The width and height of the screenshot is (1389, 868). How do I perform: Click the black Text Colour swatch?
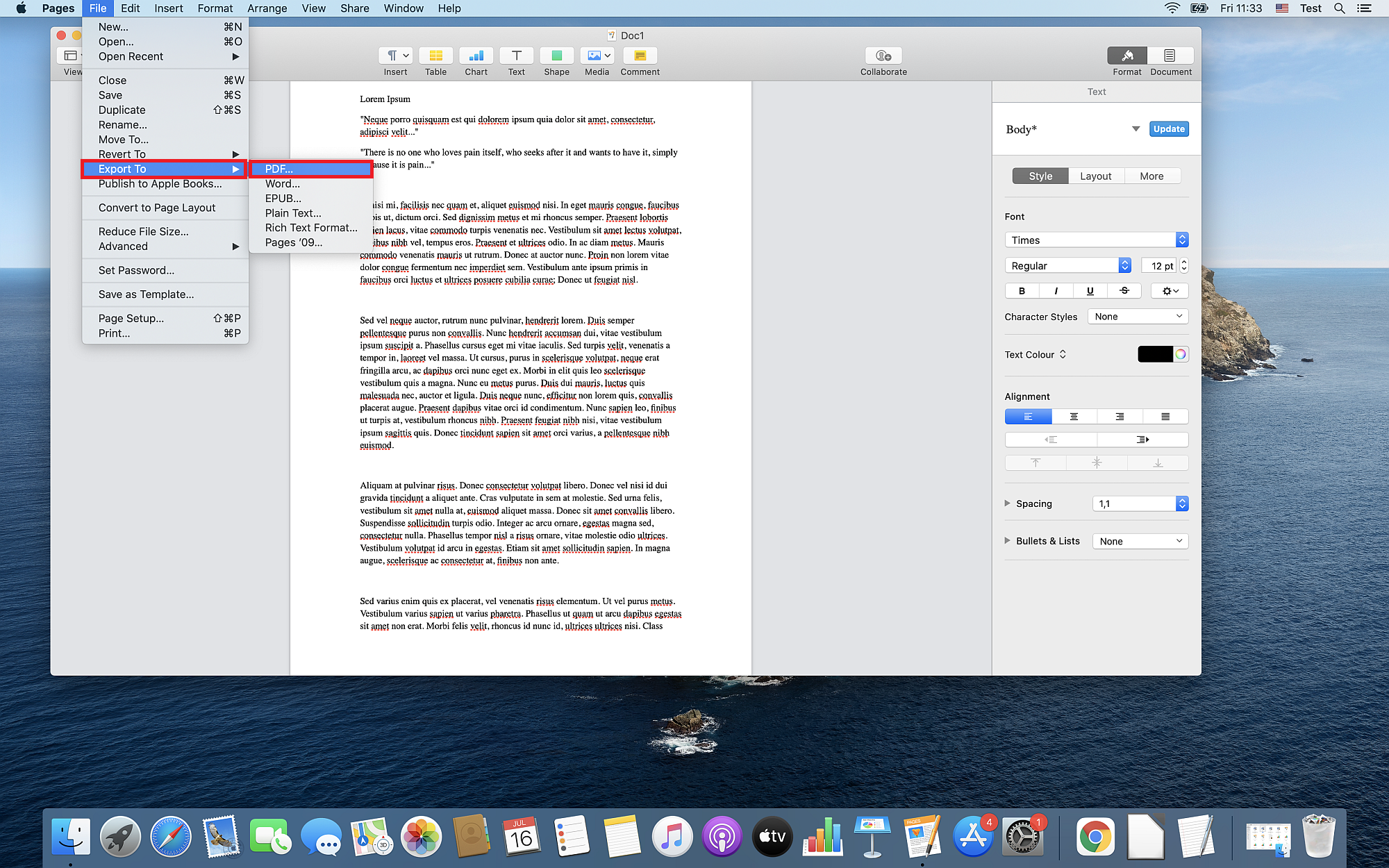click(x=1155, y=355)
